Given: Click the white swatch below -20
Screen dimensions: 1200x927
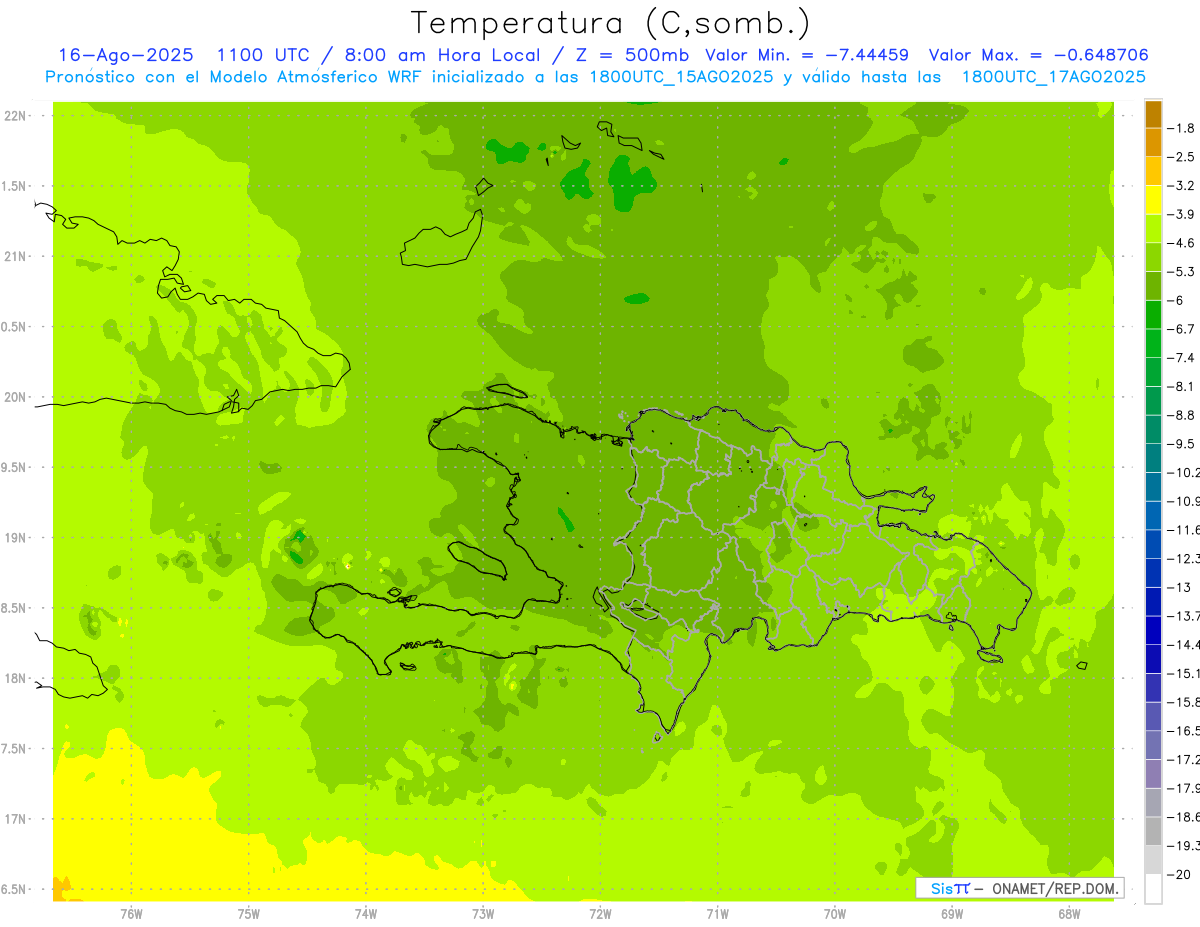Looking at the screenshot, I should tap(1153, 889).
